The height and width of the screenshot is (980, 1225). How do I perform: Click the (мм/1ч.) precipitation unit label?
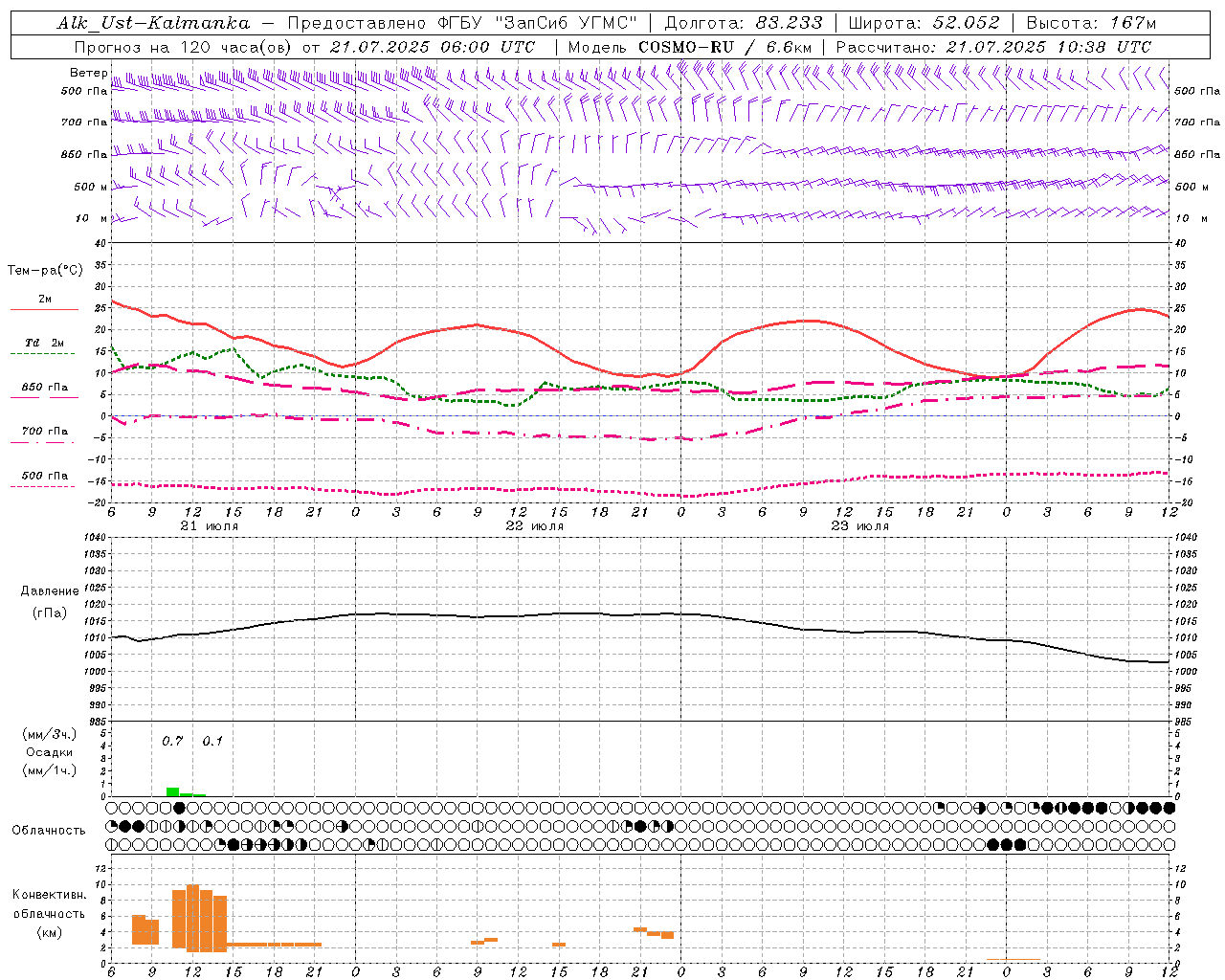(50, 770)
